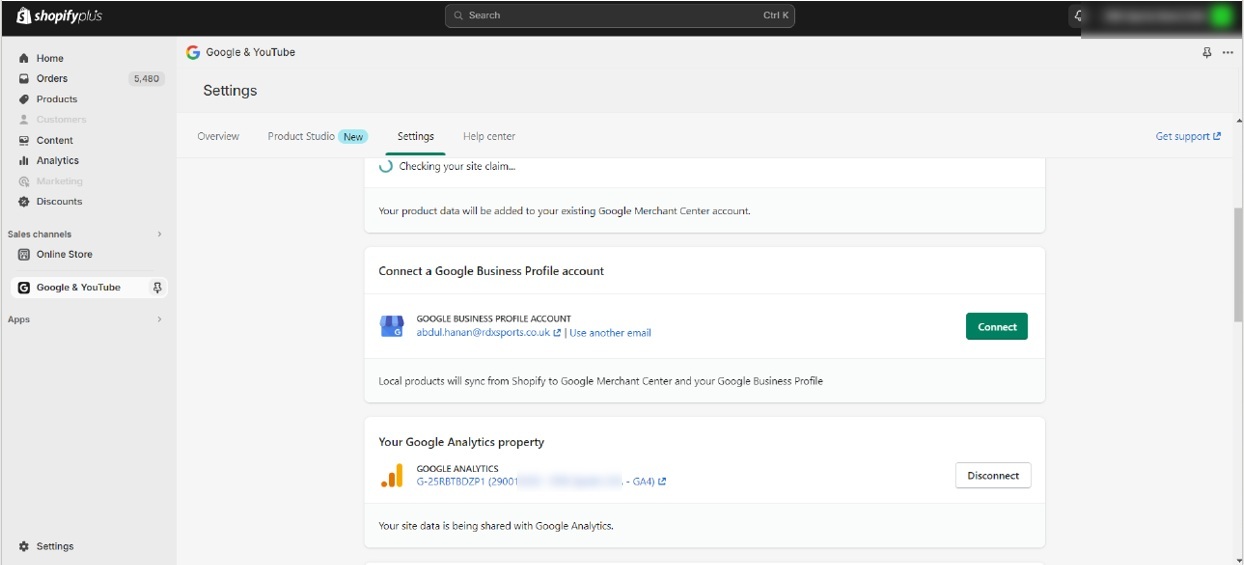Click the app header pin icon
Screen dimensions: 1244x565
coord(1207,52)
